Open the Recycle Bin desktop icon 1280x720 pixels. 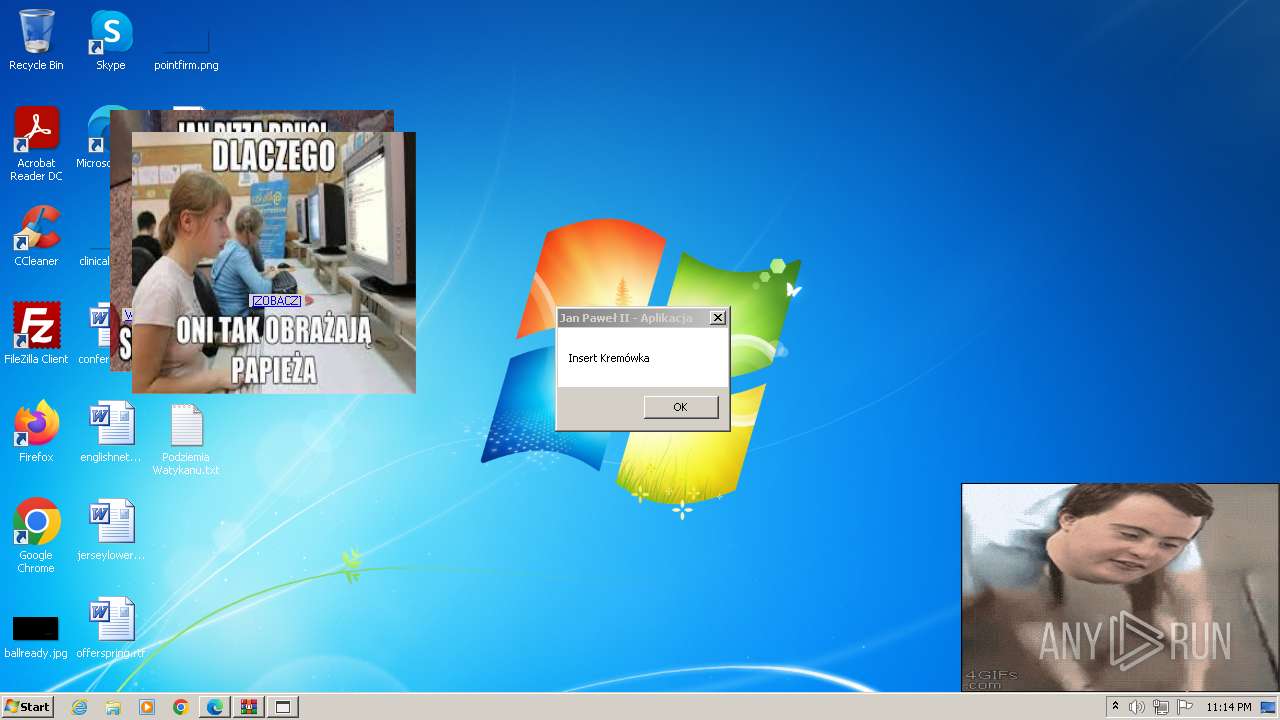click(x=36, y=40)
